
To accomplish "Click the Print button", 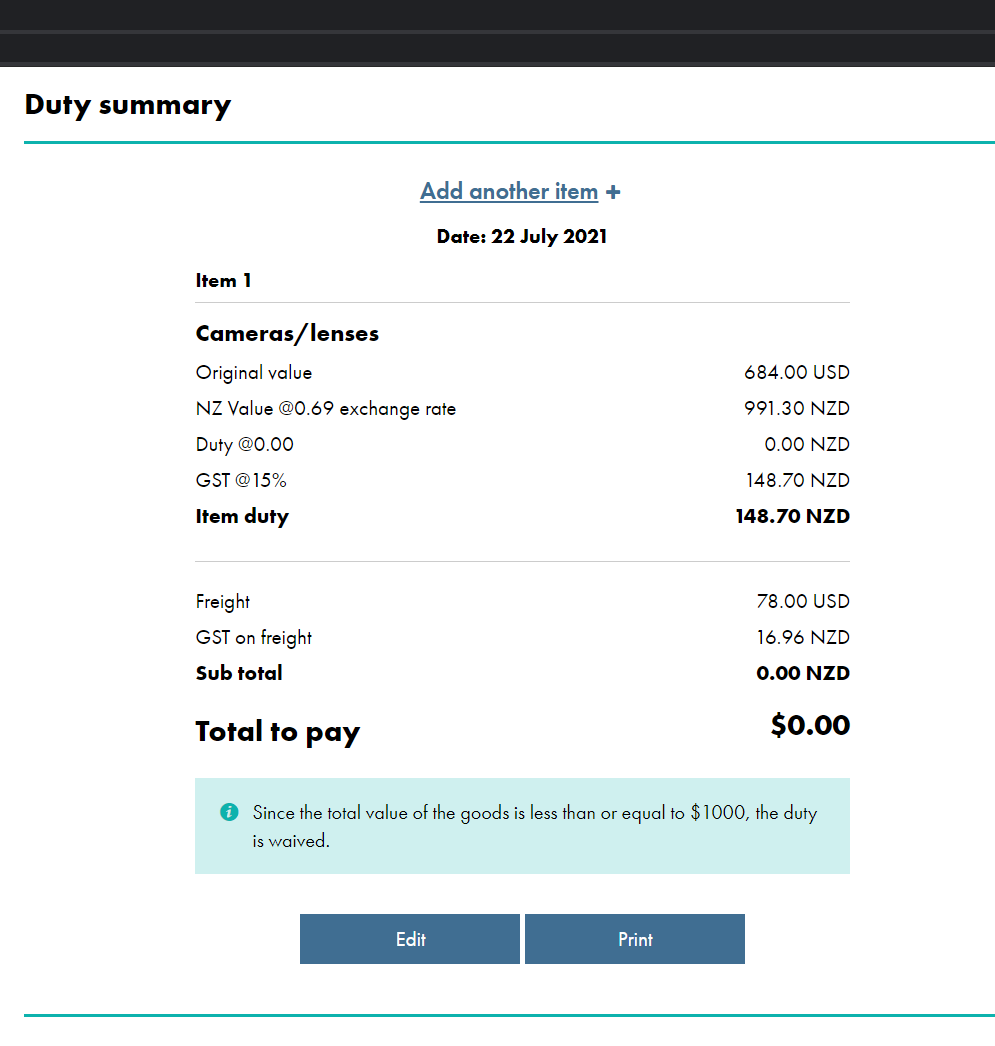I will click(635, 939).
